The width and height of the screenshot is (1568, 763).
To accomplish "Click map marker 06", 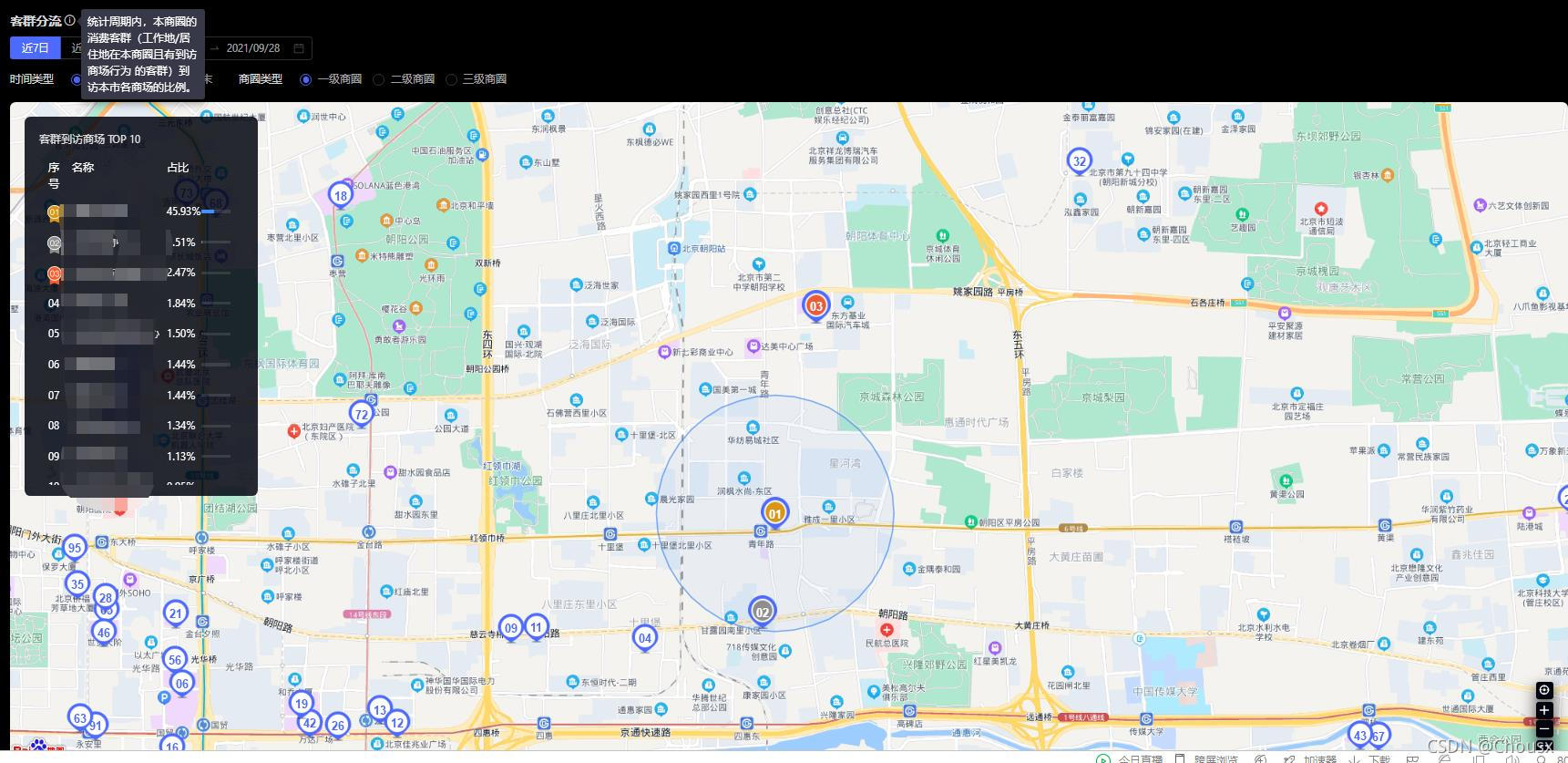I will pyautogui.click(x=182, y=683).
